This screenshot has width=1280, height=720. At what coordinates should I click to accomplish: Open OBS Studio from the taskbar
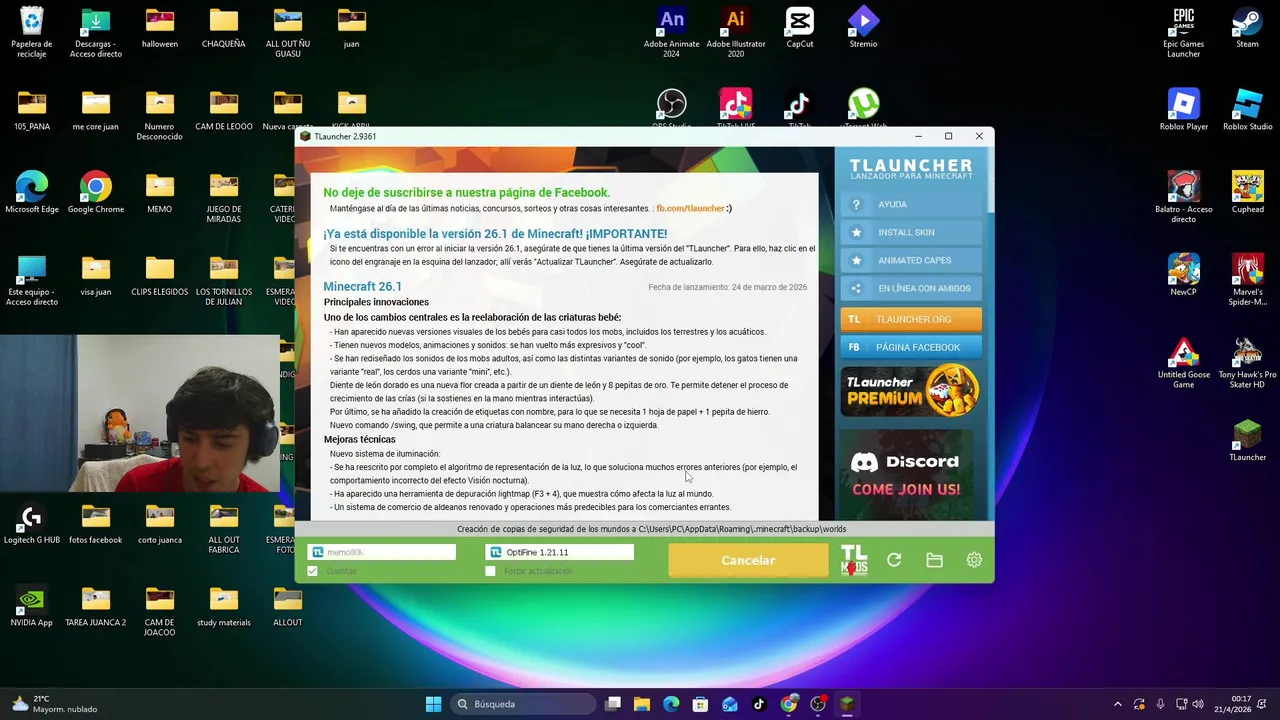[818, 704]
